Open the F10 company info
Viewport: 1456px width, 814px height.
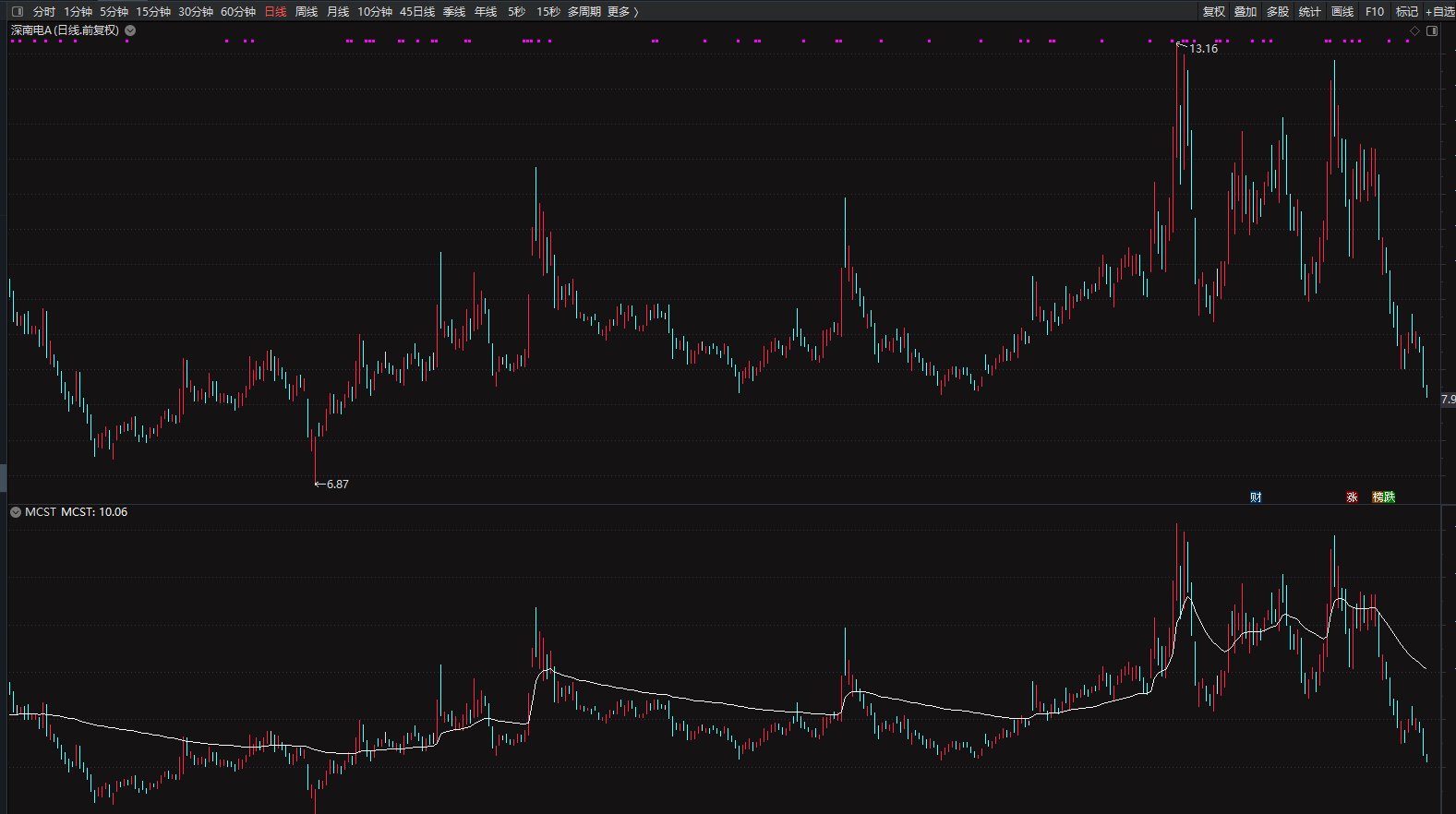1375,12
